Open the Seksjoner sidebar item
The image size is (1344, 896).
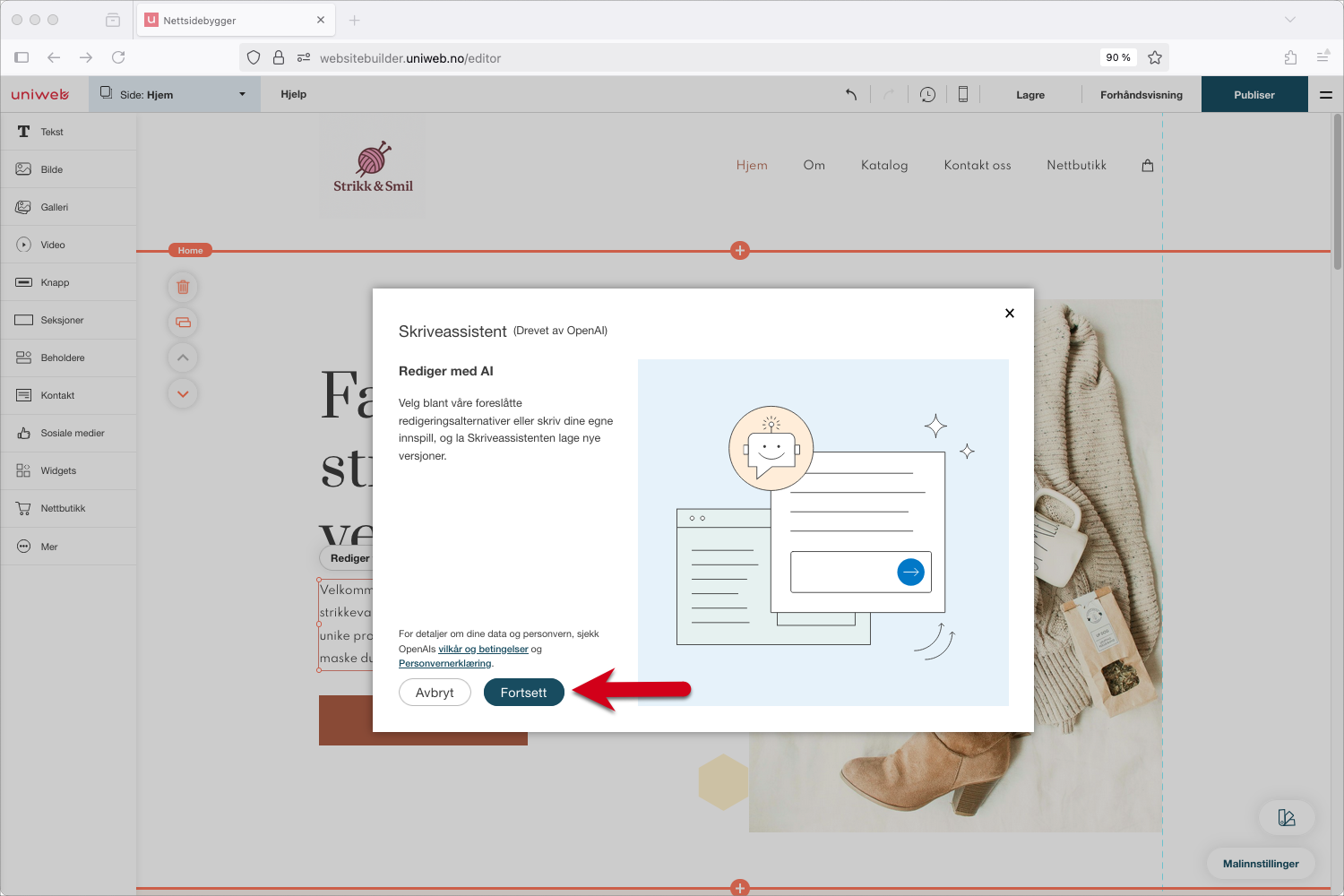pos(68,320)
